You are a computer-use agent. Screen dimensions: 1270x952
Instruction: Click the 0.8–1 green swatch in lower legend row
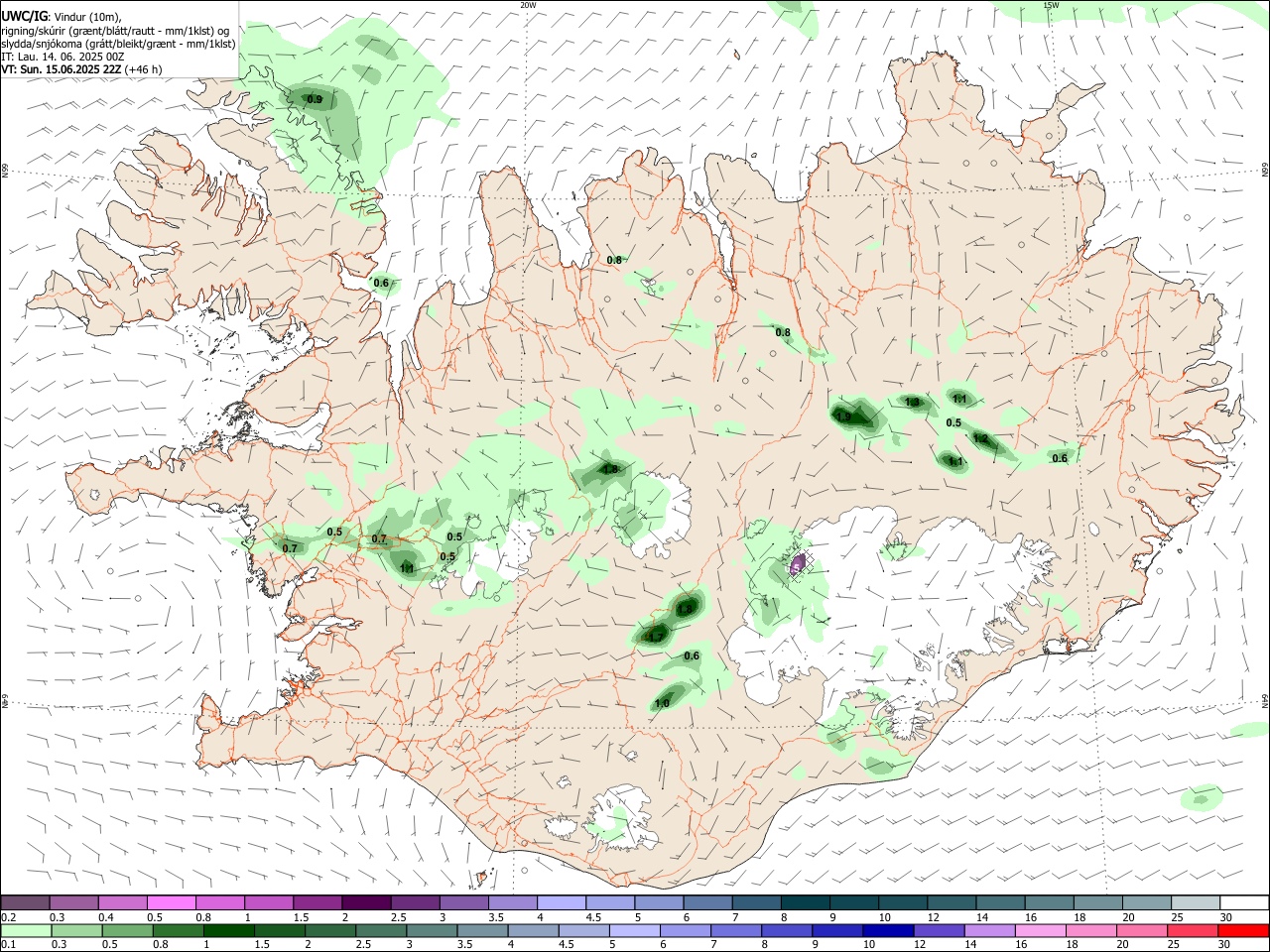click(x=179, y=930)
